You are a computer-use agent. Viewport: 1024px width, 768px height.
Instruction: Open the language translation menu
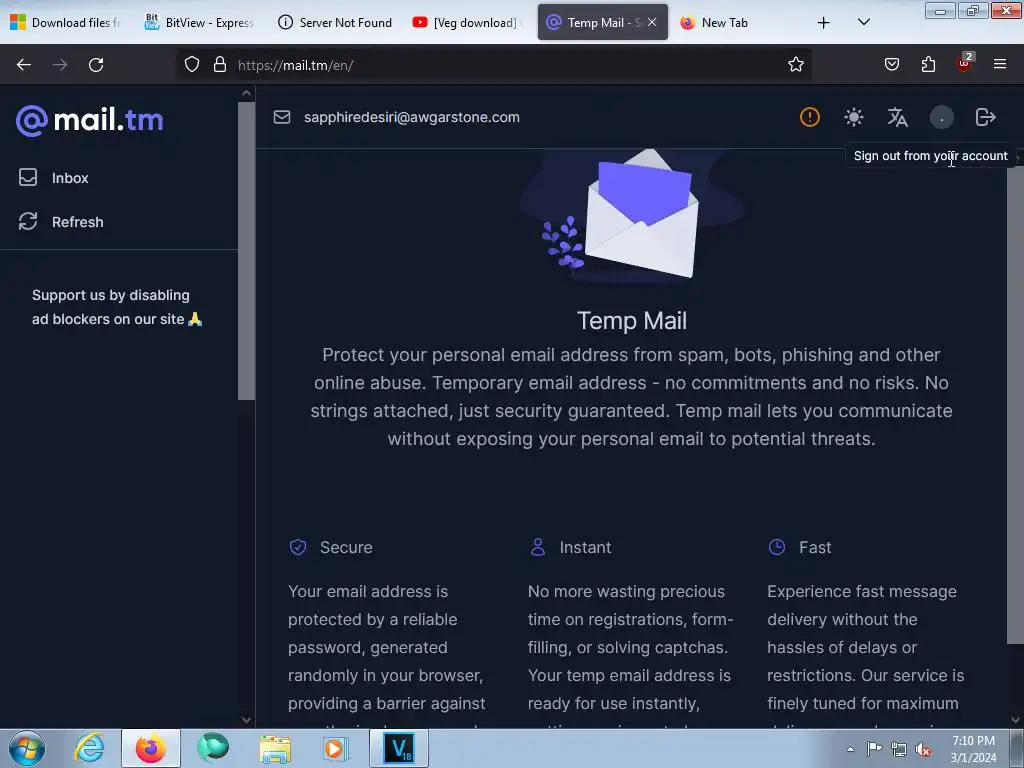tap(897, 117)
